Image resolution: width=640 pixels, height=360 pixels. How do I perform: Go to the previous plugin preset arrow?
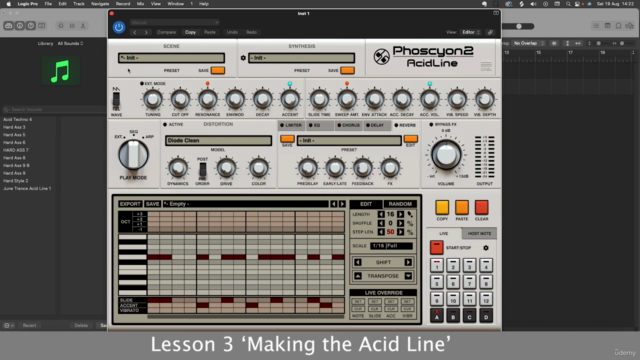pos(135,32)
